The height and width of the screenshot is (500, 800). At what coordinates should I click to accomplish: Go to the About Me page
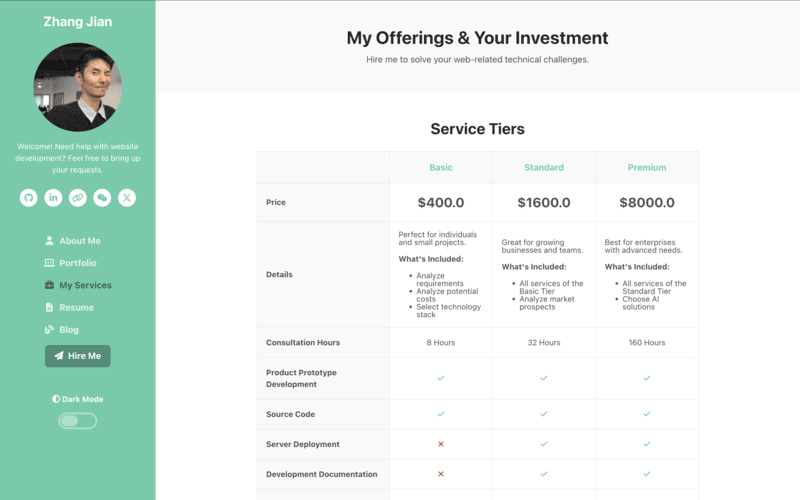coord(79,241)
